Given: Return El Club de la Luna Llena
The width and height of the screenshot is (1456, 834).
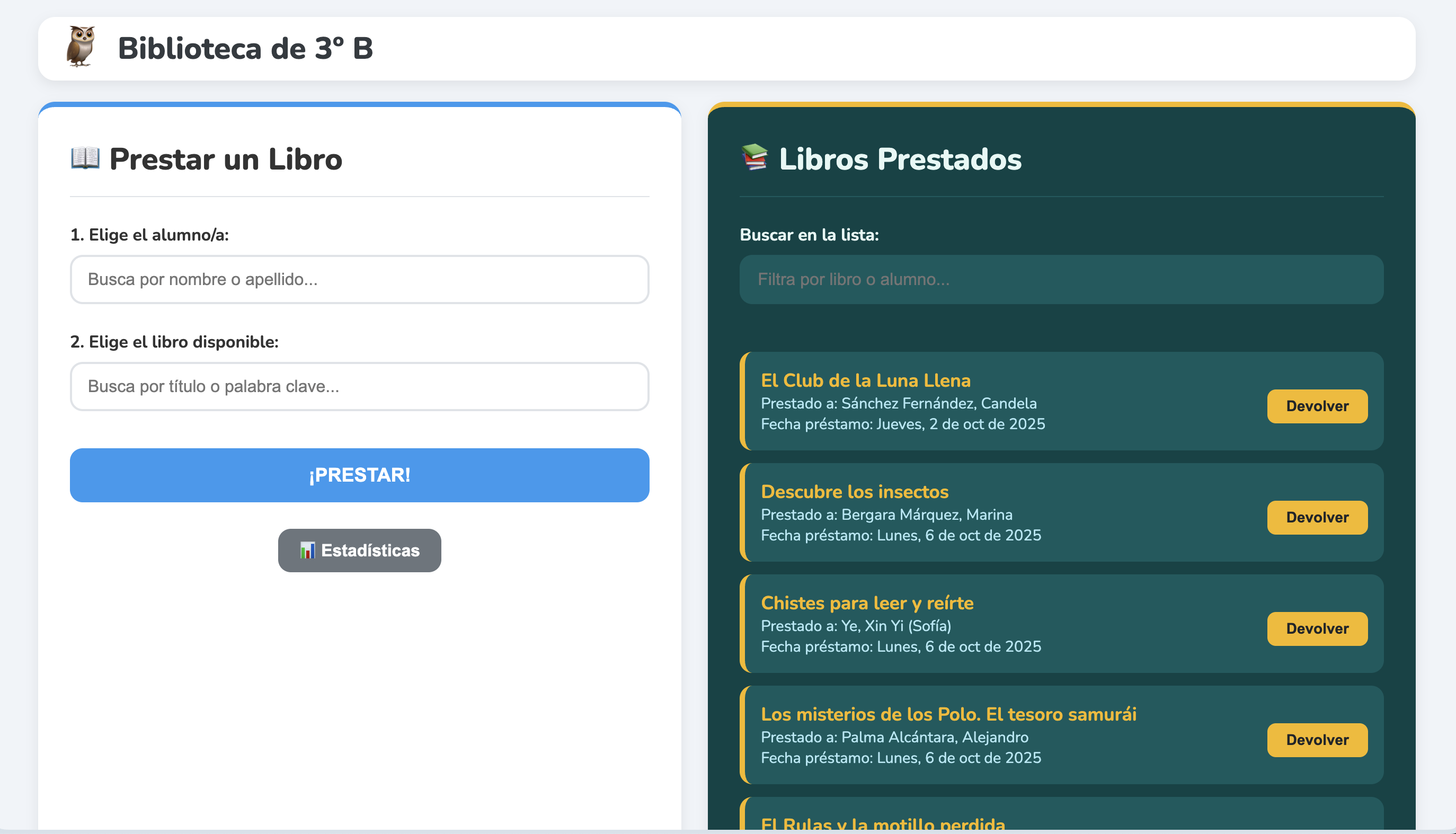Looking at the screenshot, I should tap(1317, 406).
